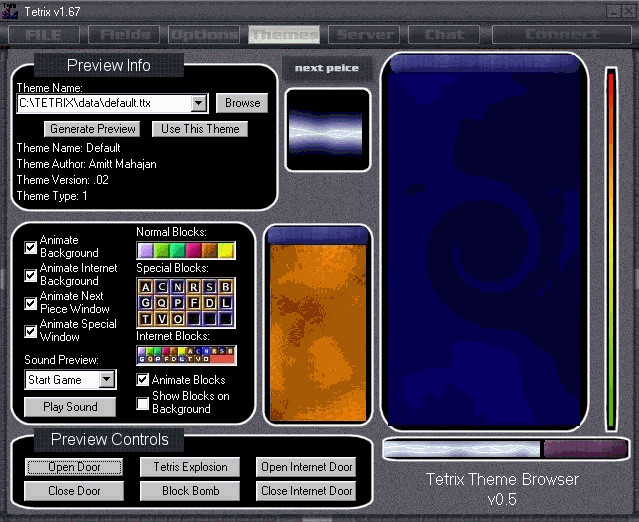The height and width of the screenshot is (522, 639).
Task: Switch to the Fields tab
Action: pyautogui.click(x=125, y=35)
